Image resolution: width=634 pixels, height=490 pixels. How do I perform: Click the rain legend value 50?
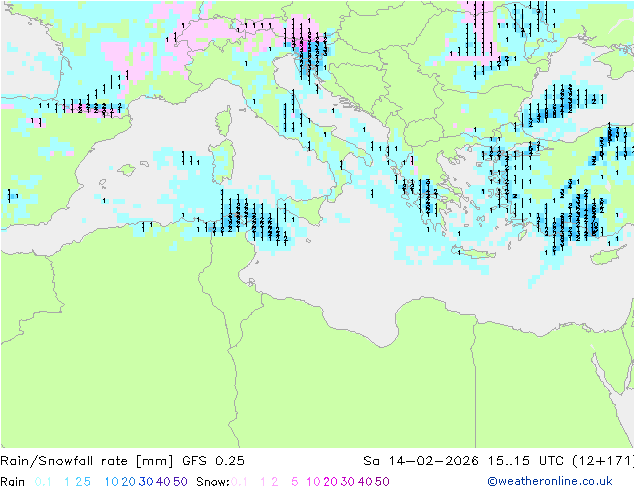180,482
